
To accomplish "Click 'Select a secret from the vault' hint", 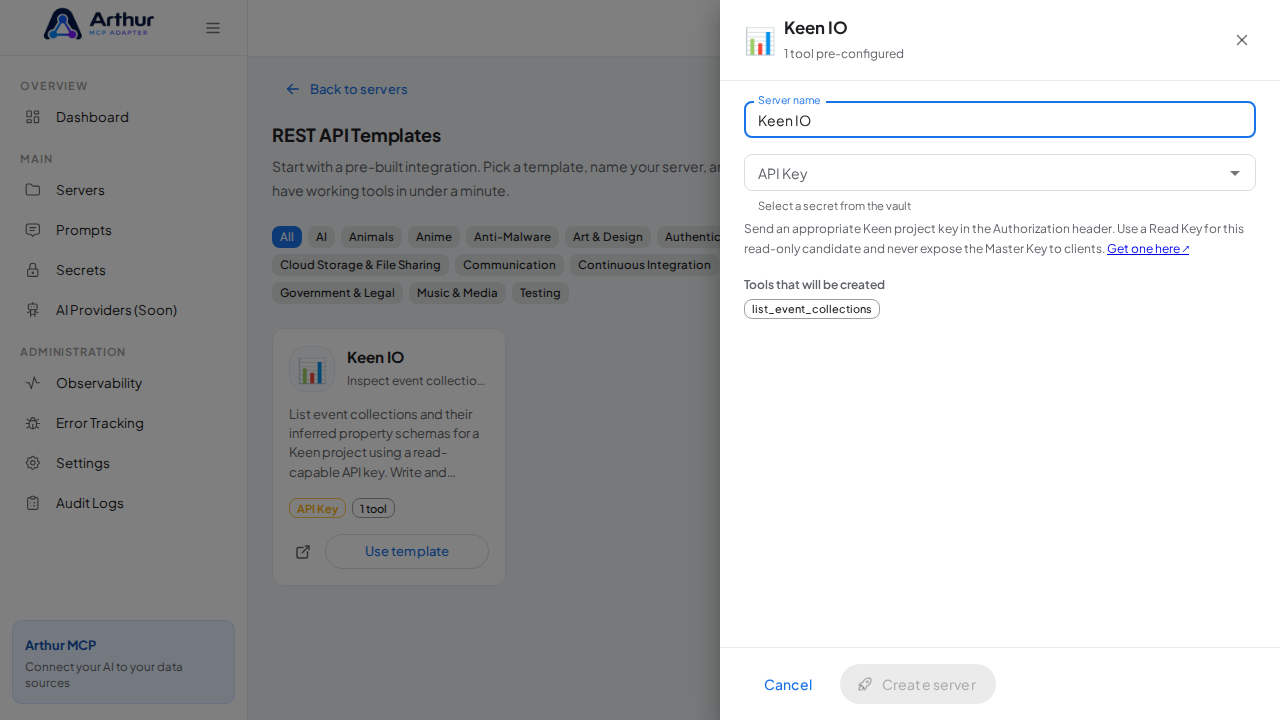I will tap(834, 206).
